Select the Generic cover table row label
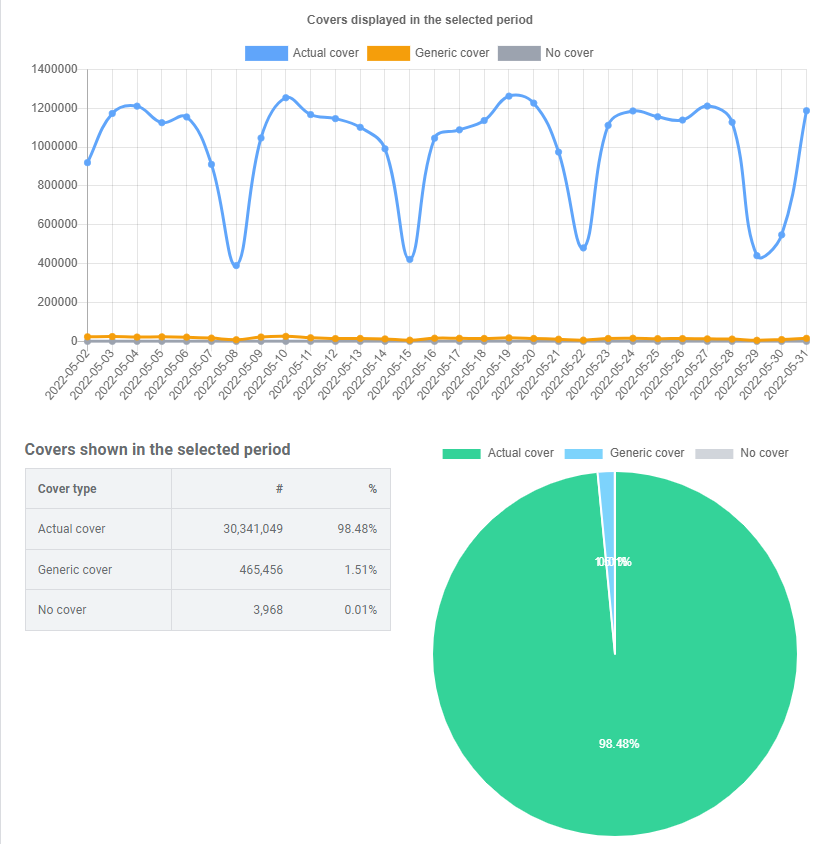839x845 pixels. click(x=75, y=570)
